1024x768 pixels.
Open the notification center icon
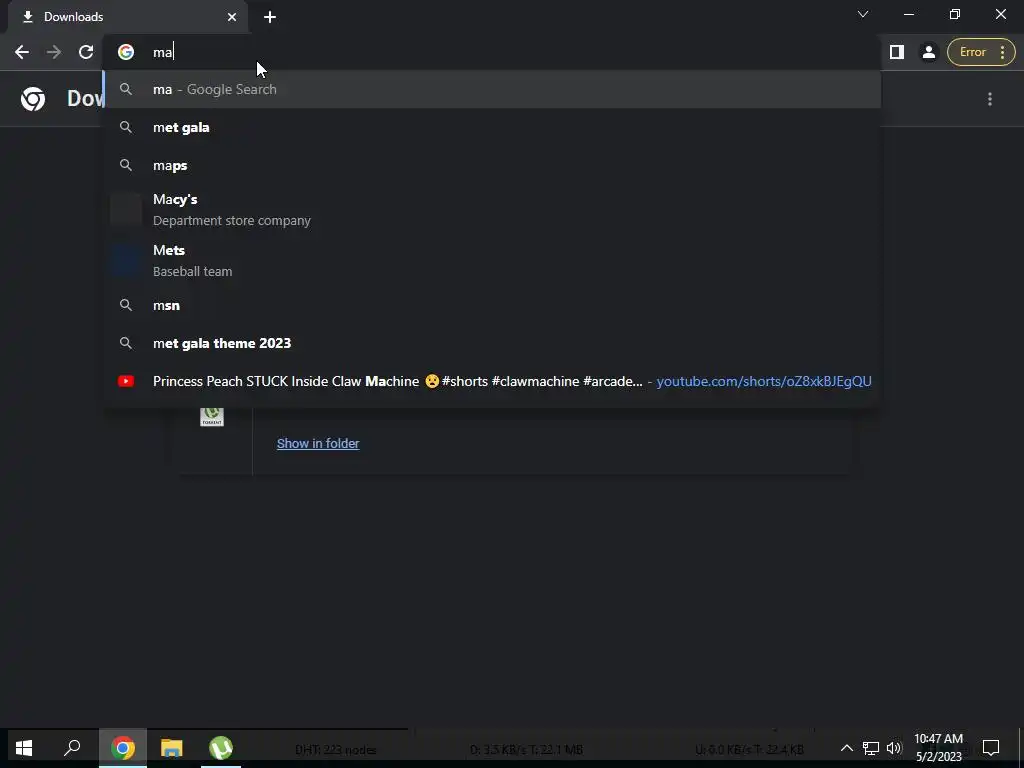[x=991, y=748]
